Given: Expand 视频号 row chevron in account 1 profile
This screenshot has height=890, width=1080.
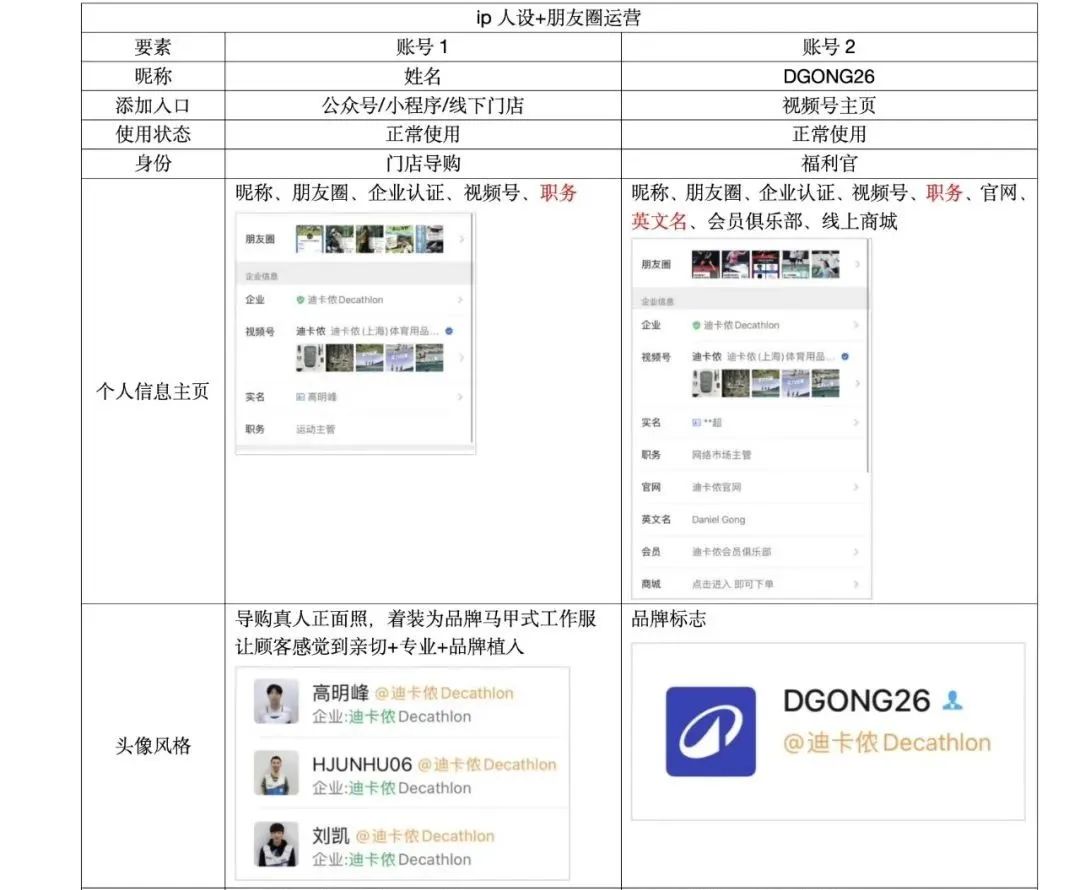Looking at the screenshot, I should tap(461, 358).
